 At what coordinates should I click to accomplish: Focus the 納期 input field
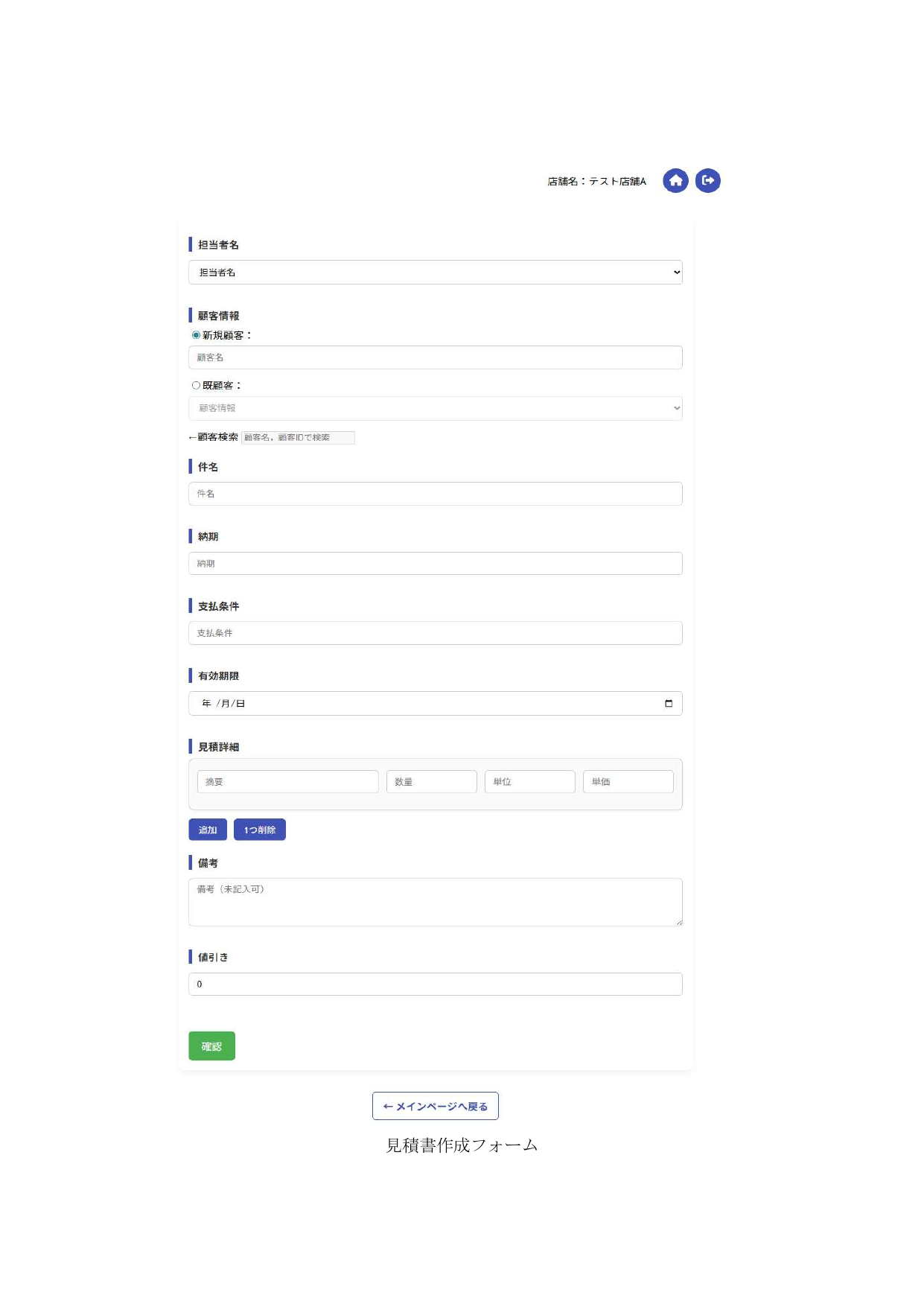click(x=435, y=564)
